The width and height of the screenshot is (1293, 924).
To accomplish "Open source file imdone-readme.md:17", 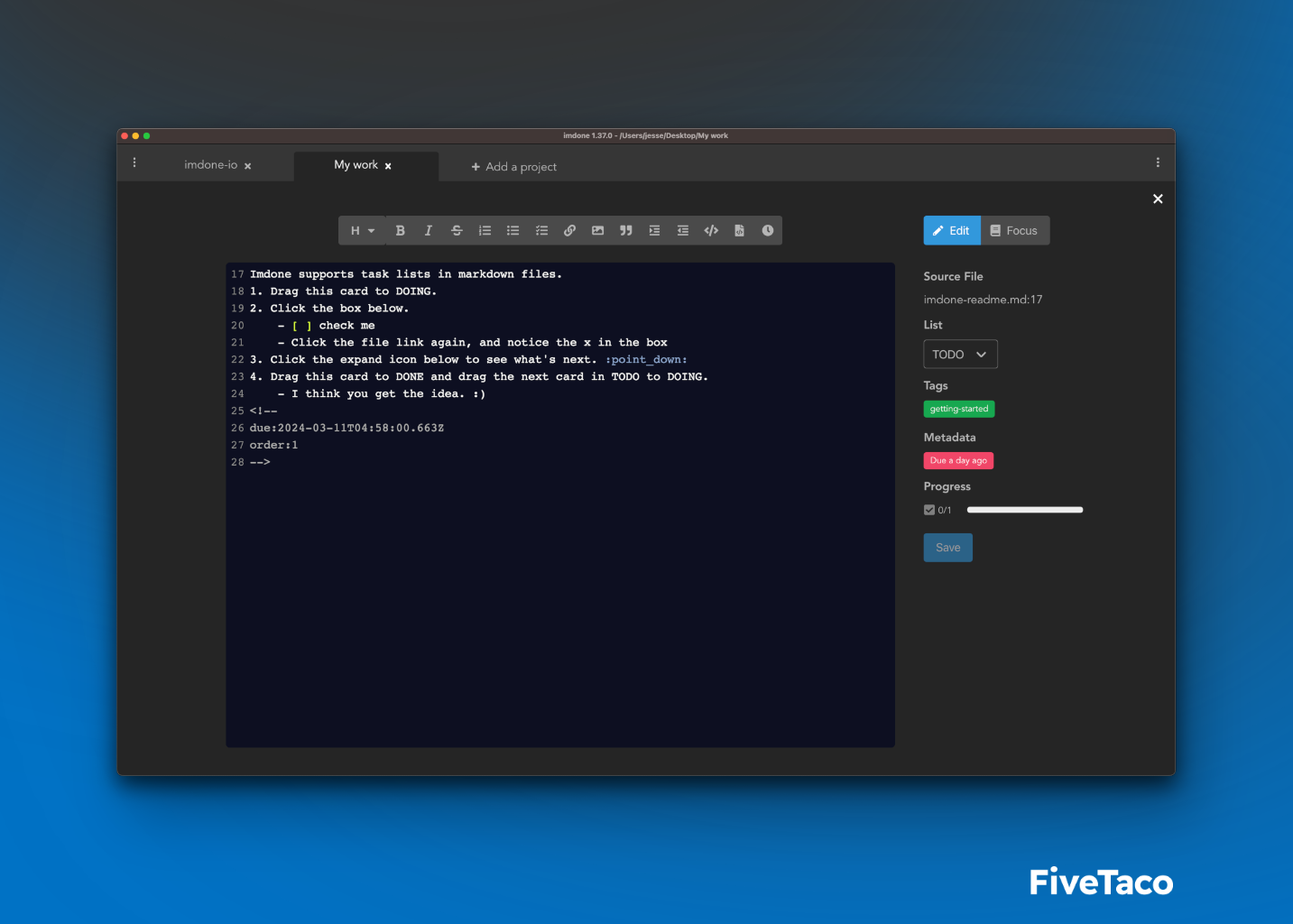I will 983,300.
